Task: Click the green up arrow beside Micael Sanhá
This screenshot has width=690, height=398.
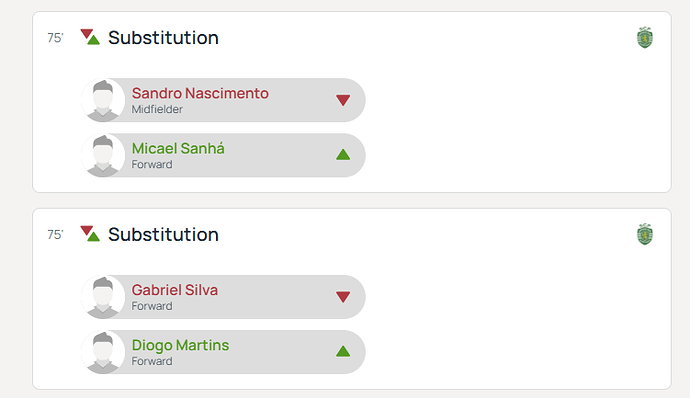Action: [x=343, y=155]
